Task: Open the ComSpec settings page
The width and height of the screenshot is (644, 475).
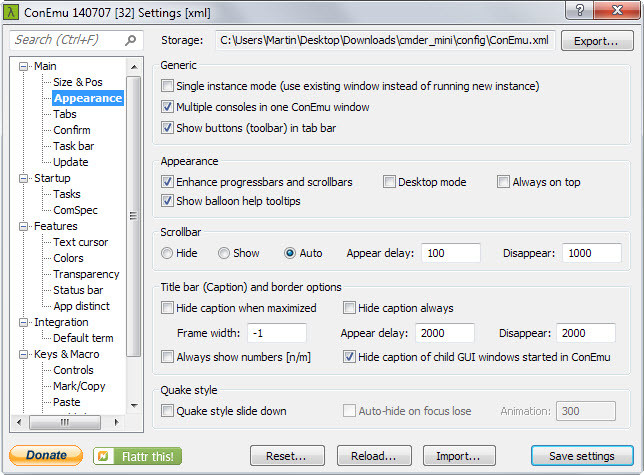Action: coord(75,210)
